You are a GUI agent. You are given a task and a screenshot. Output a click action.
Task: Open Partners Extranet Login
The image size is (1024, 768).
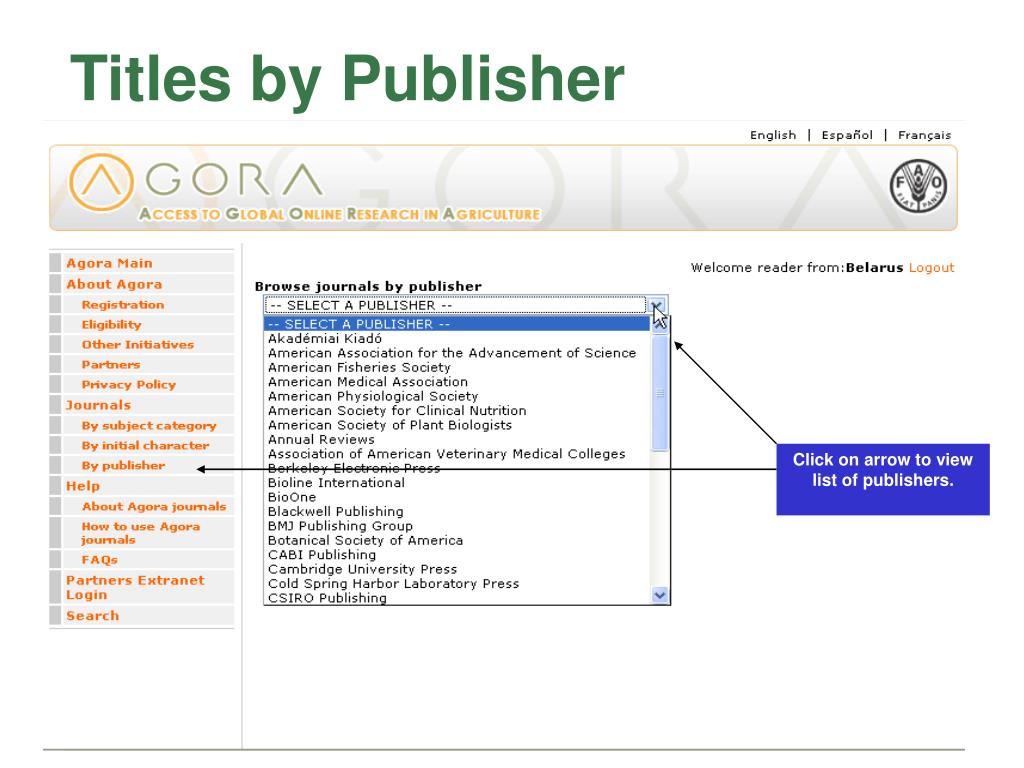pos(135,588)
